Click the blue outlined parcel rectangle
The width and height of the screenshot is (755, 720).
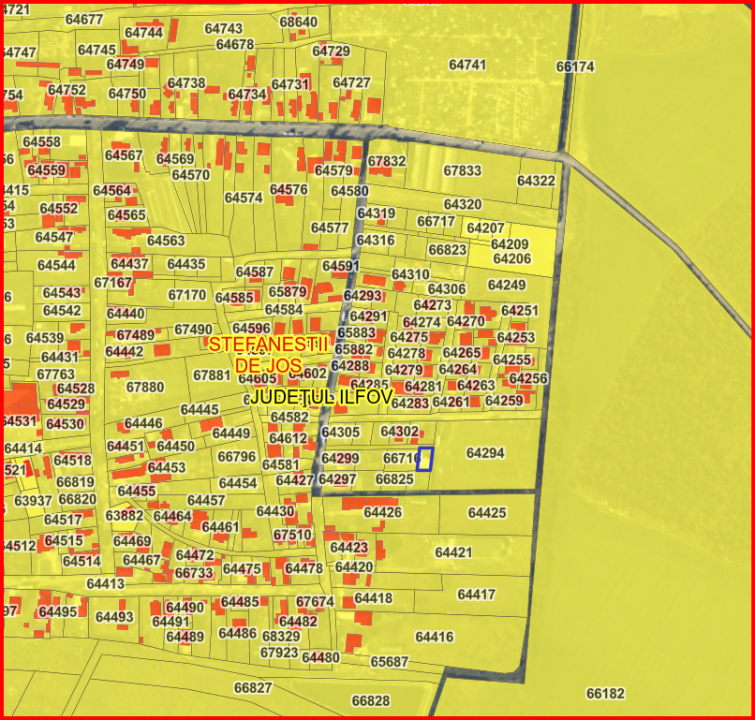425,459
